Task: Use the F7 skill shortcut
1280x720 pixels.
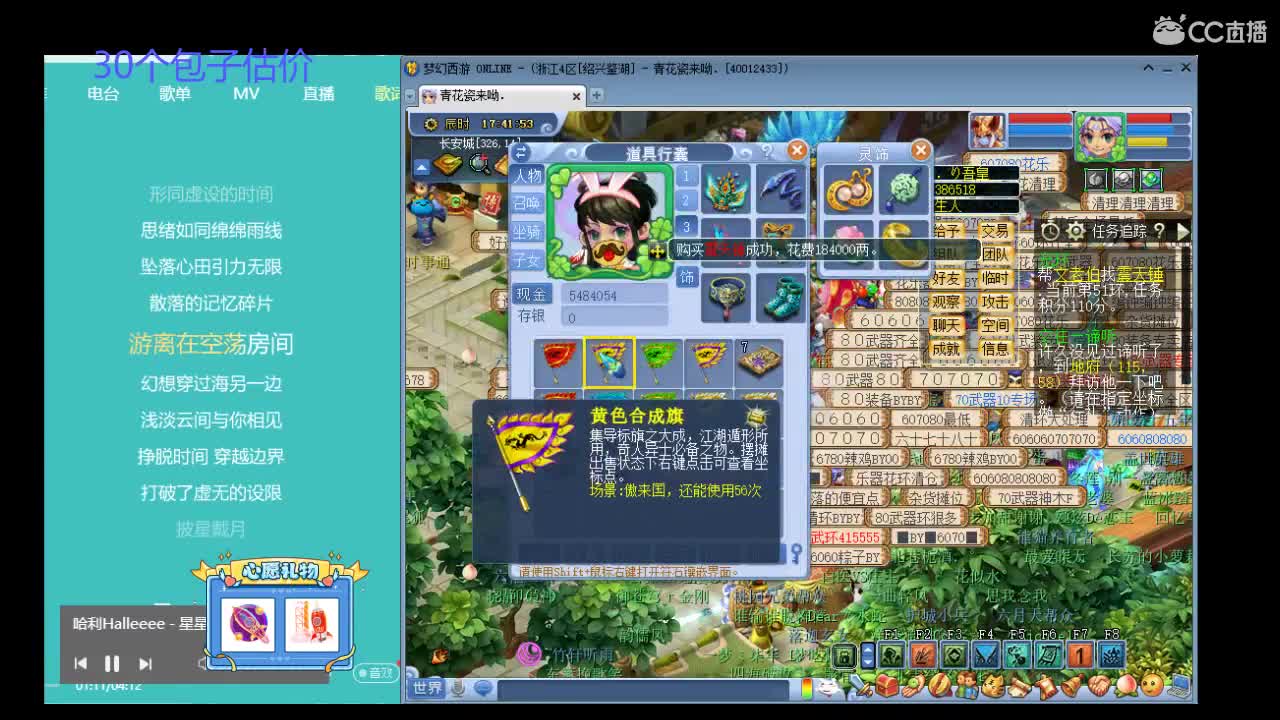Action: point(1080,655)
